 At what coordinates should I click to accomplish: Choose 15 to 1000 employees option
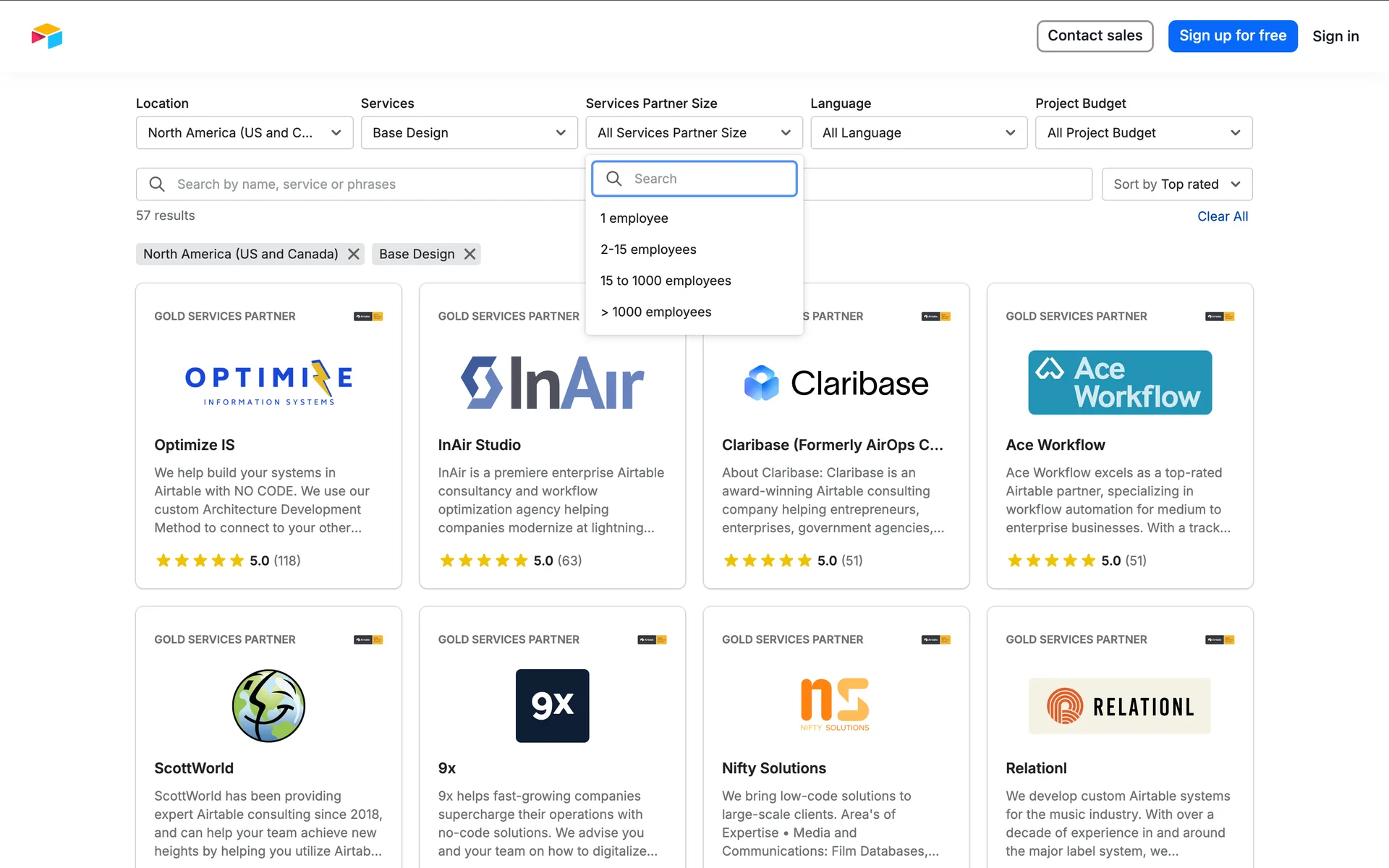(666, 281)
